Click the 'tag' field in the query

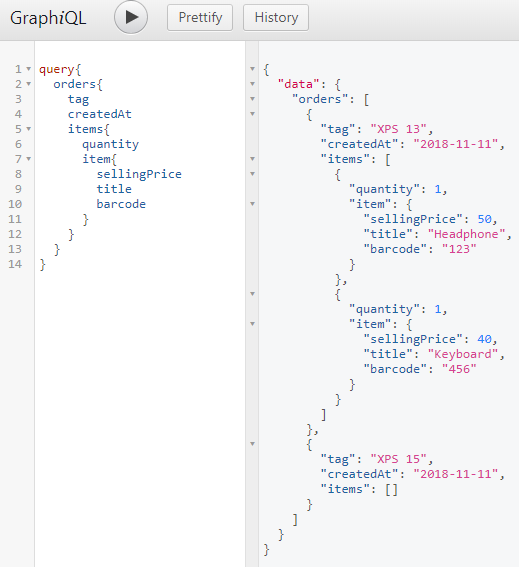(x=78, y=99)
